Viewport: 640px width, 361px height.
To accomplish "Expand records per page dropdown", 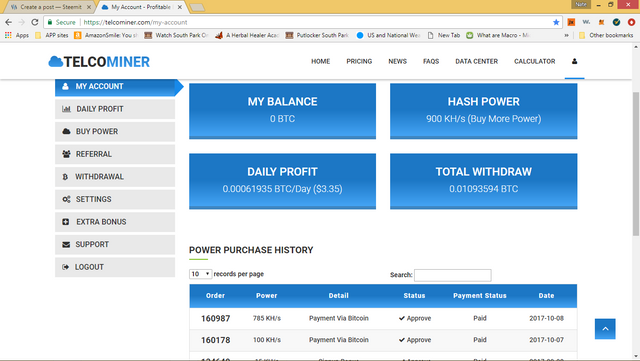I will click(x=200, y=274).
